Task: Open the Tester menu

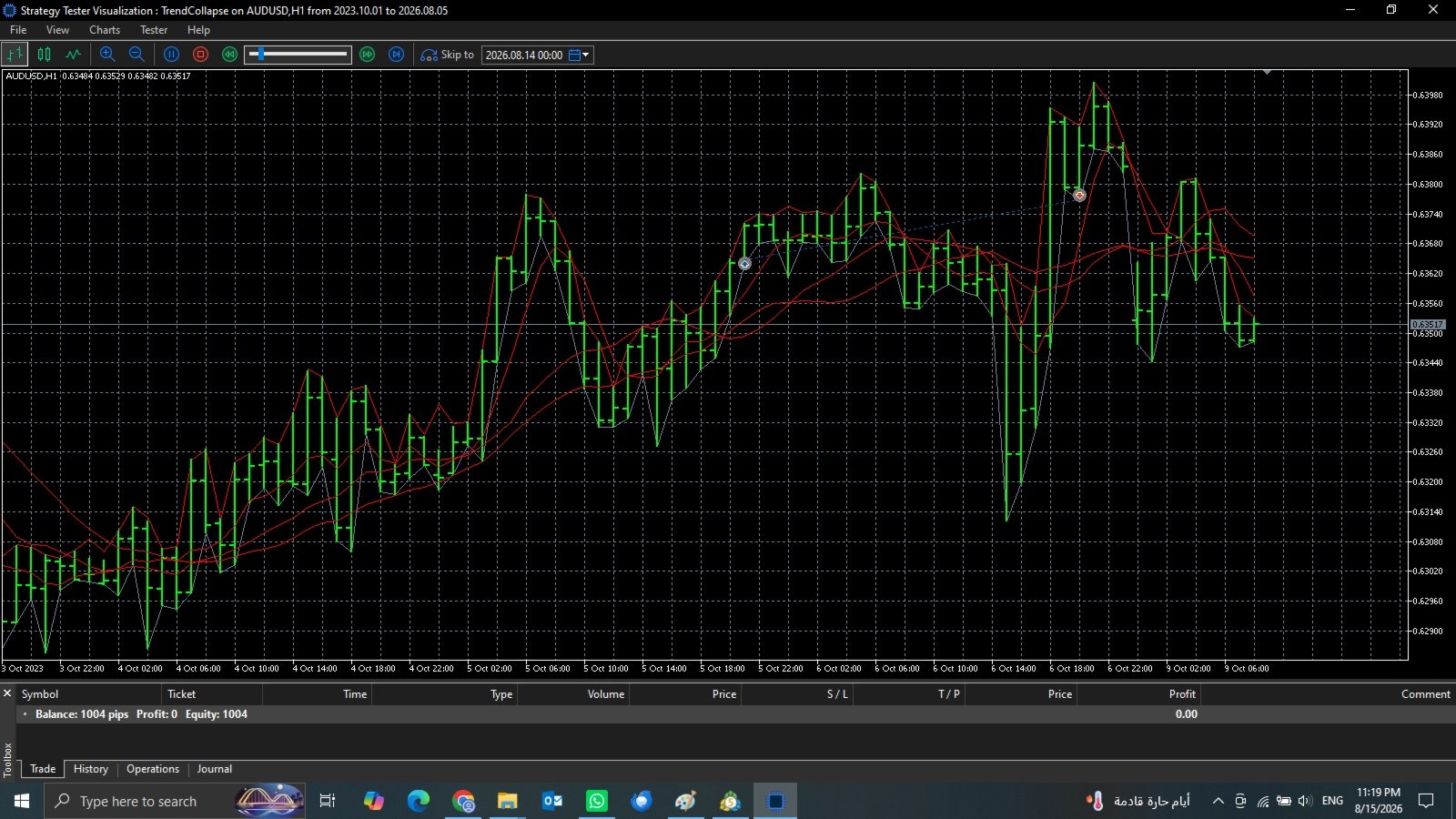Action: pos(154,30)
